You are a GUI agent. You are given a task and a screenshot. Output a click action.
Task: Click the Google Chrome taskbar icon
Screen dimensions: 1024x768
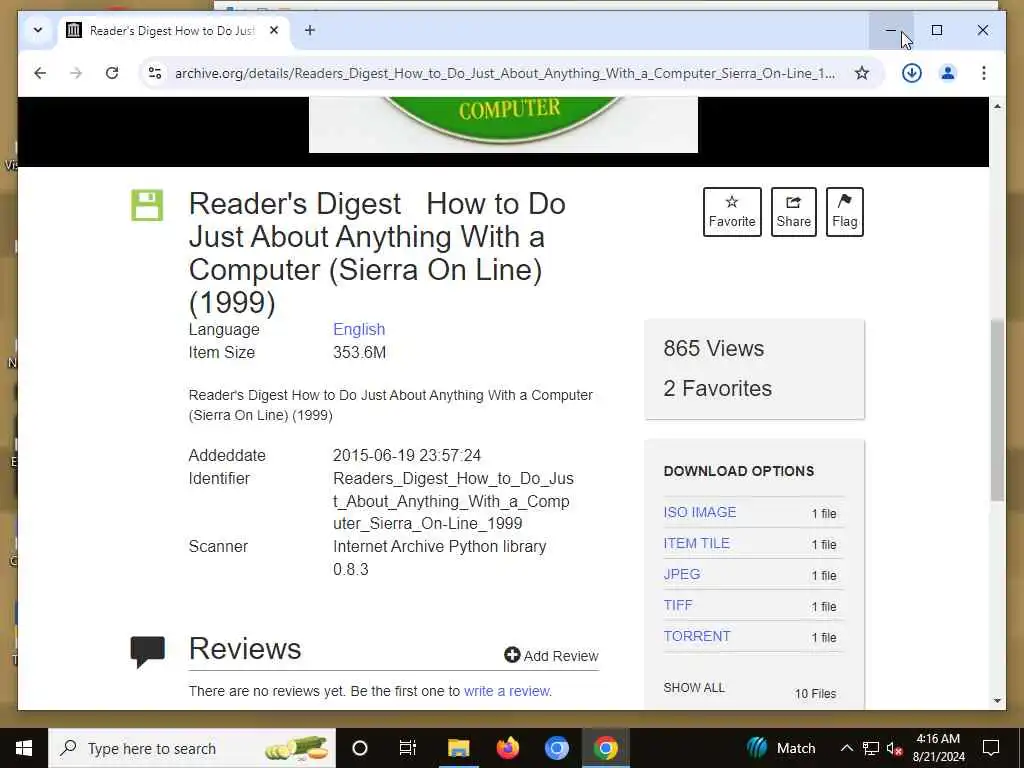pyautogui.click(x=605, y=748)
